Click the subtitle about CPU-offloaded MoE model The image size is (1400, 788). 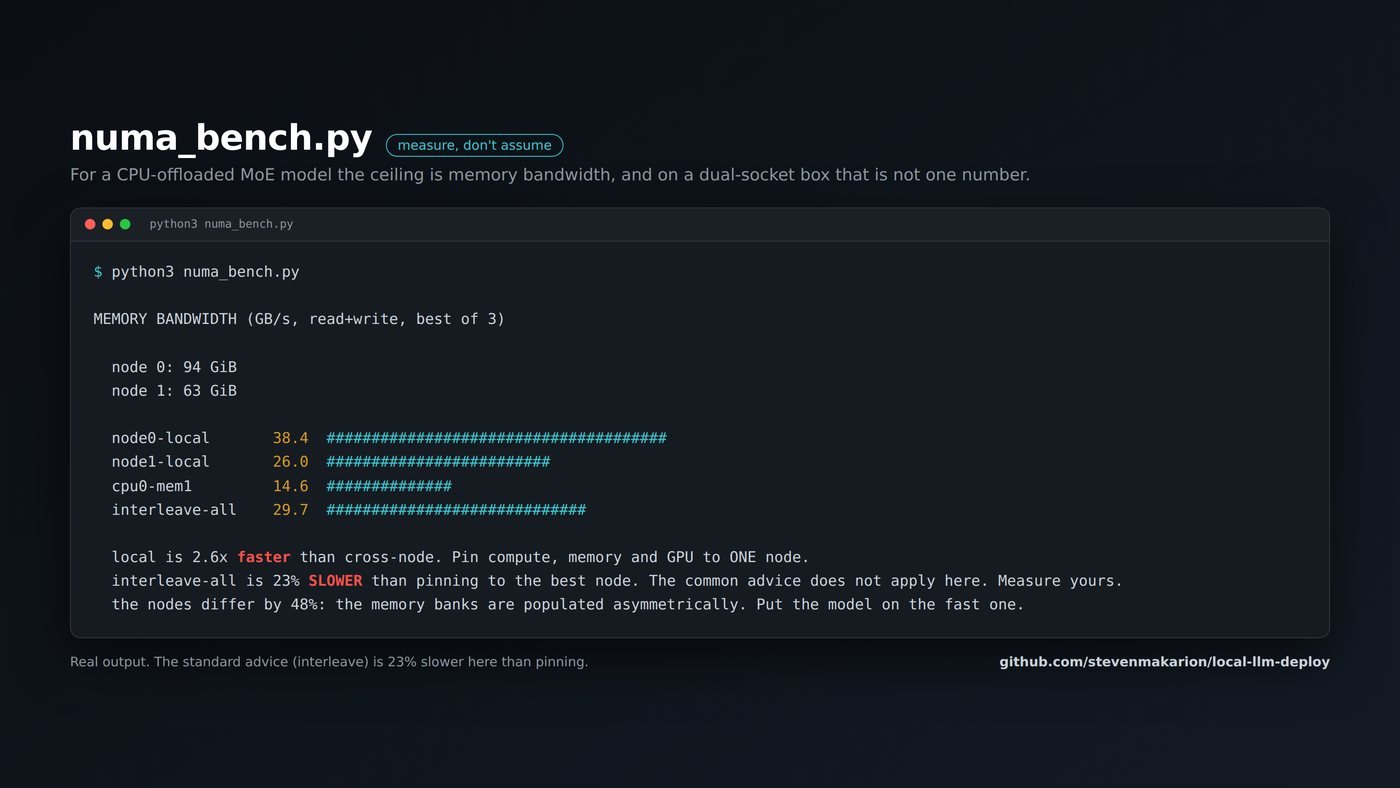[550, 175]
